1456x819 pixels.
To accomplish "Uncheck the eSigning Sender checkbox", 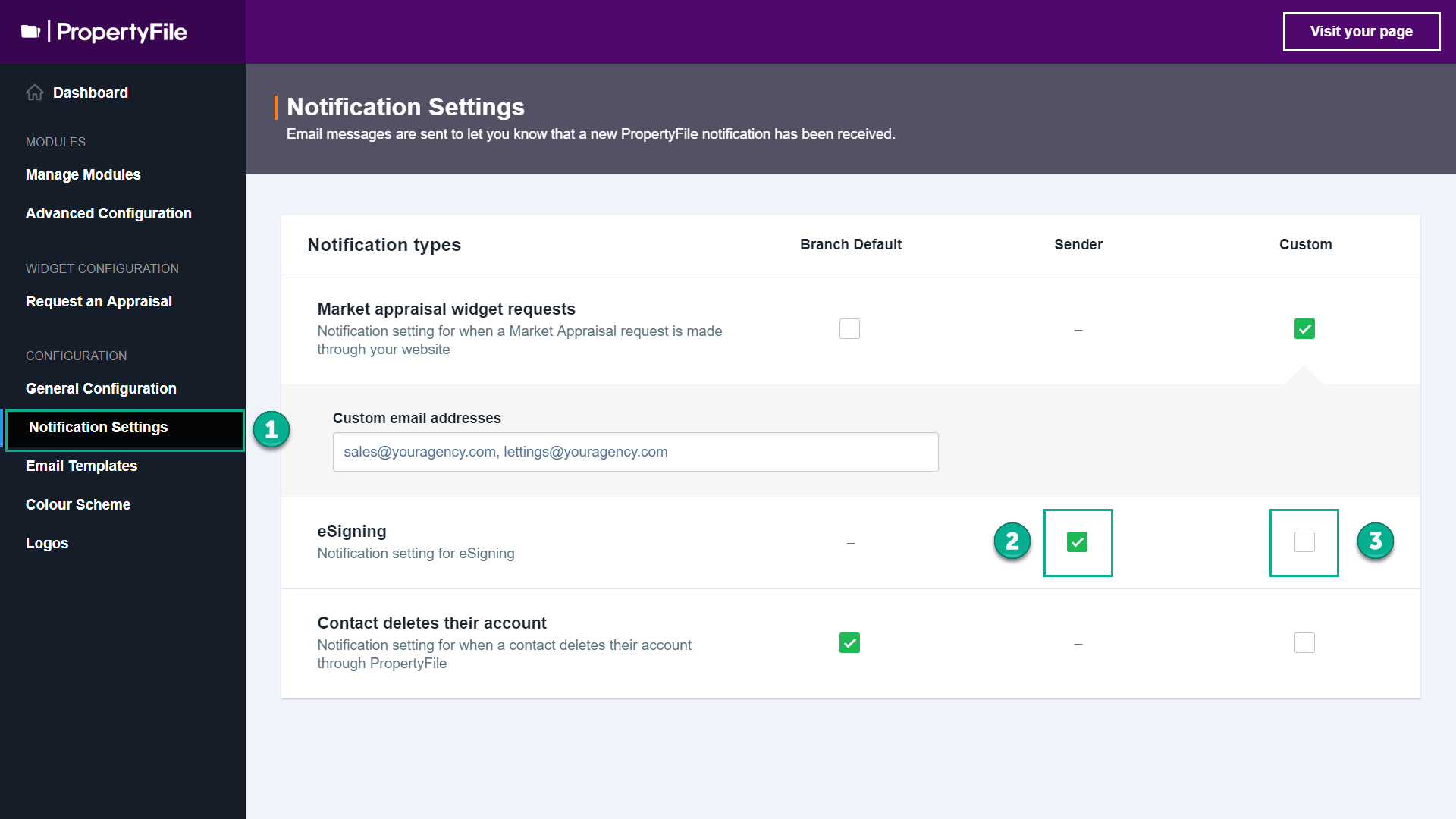I will point(1077,542).
